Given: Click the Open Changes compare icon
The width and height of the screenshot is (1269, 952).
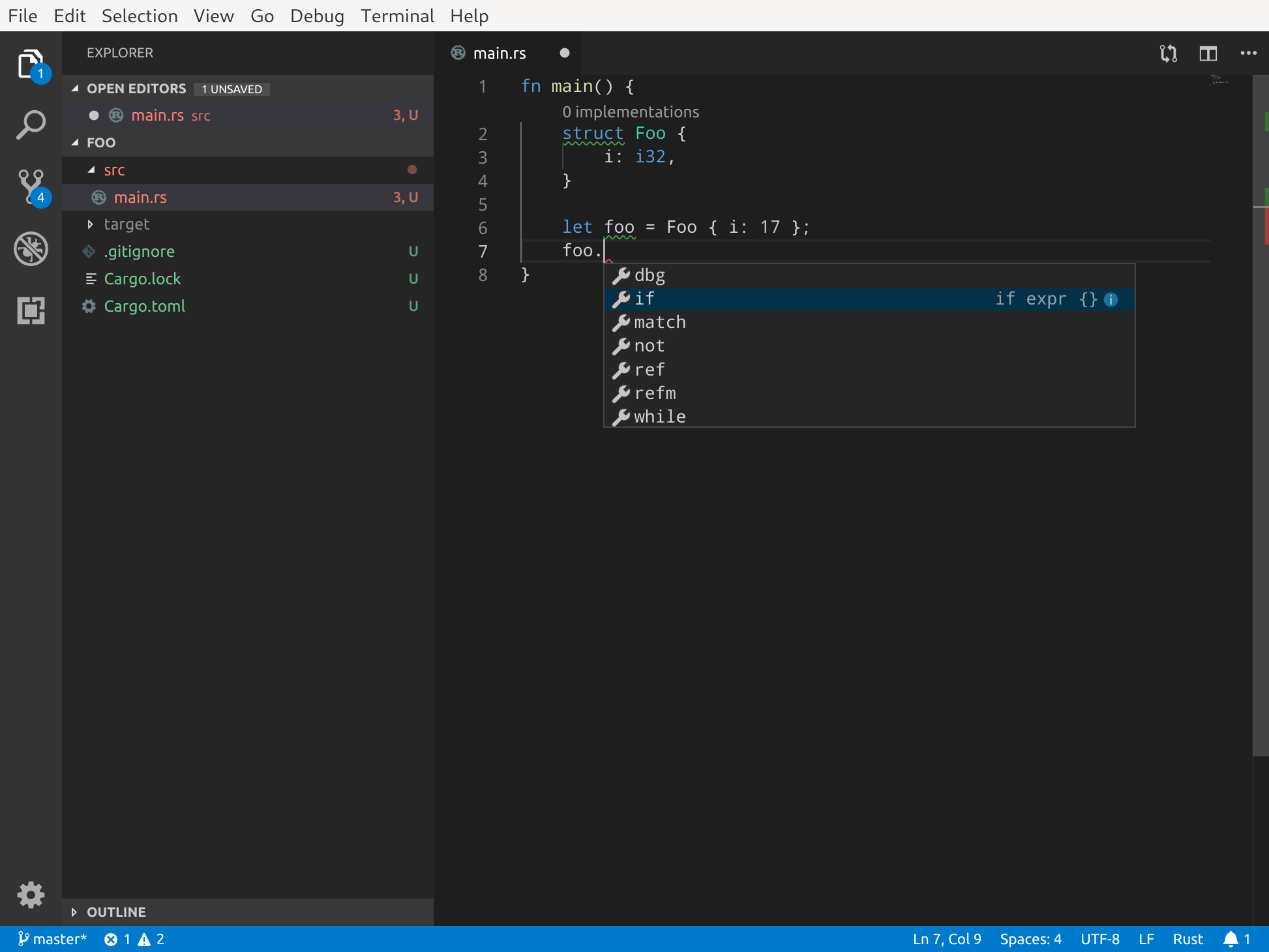Looking at the screenshot, I should (x=1168, y=53).
